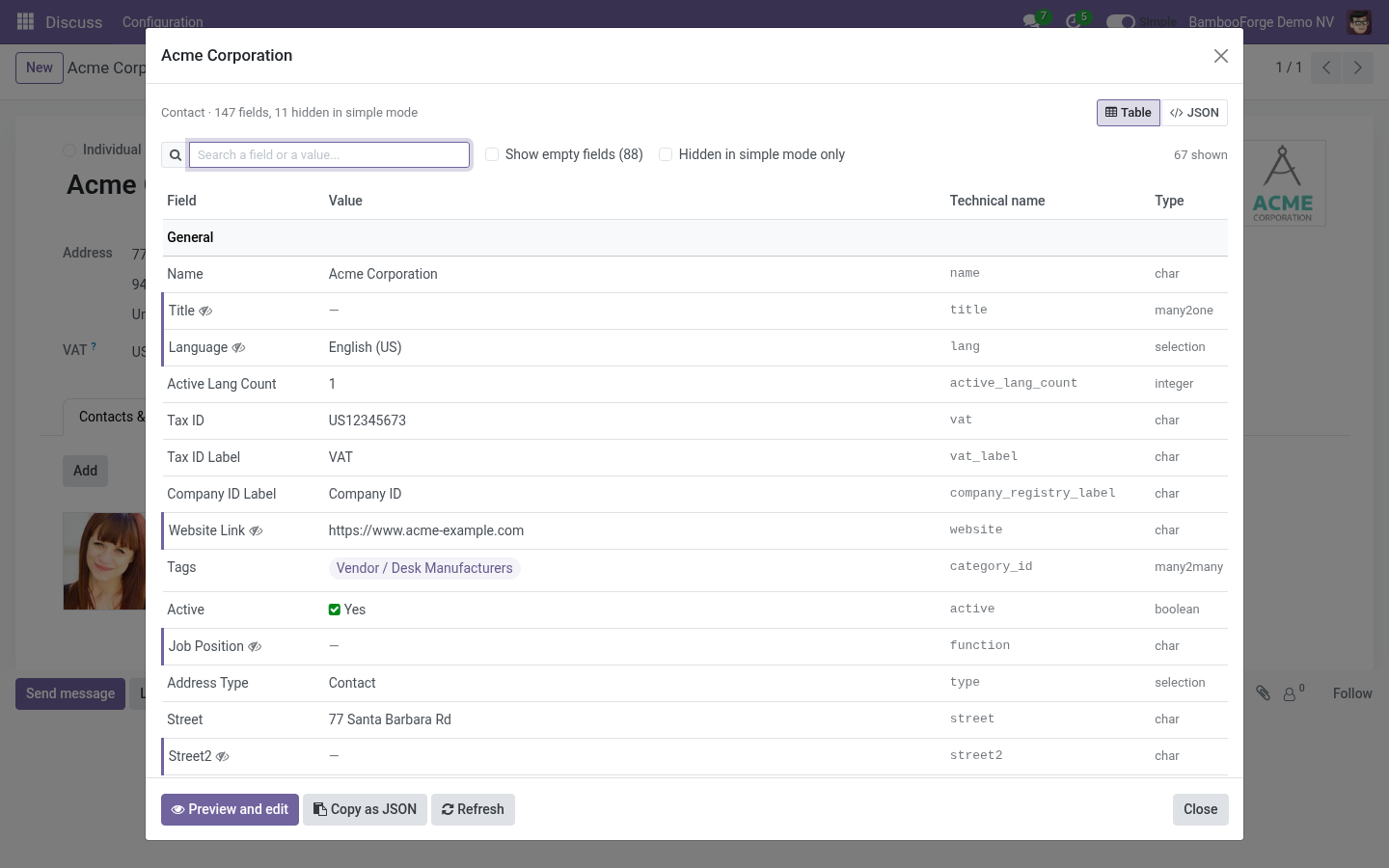Screen dimensions: 1389x868
Task: Click the technical name company_registry_label
Action: pos(1032,493)
